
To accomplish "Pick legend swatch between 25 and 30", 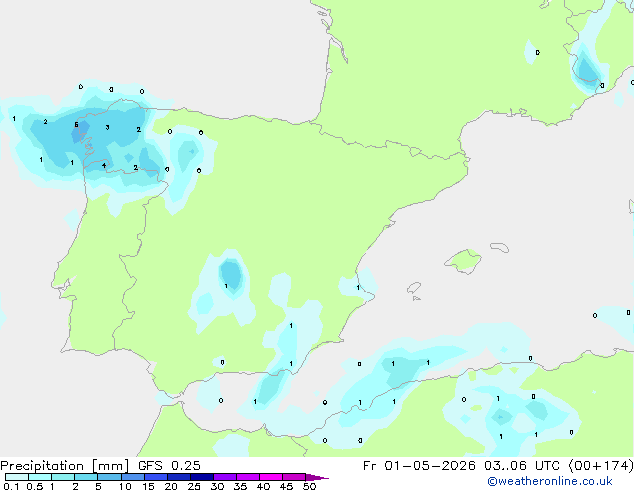I will (202, 477).
